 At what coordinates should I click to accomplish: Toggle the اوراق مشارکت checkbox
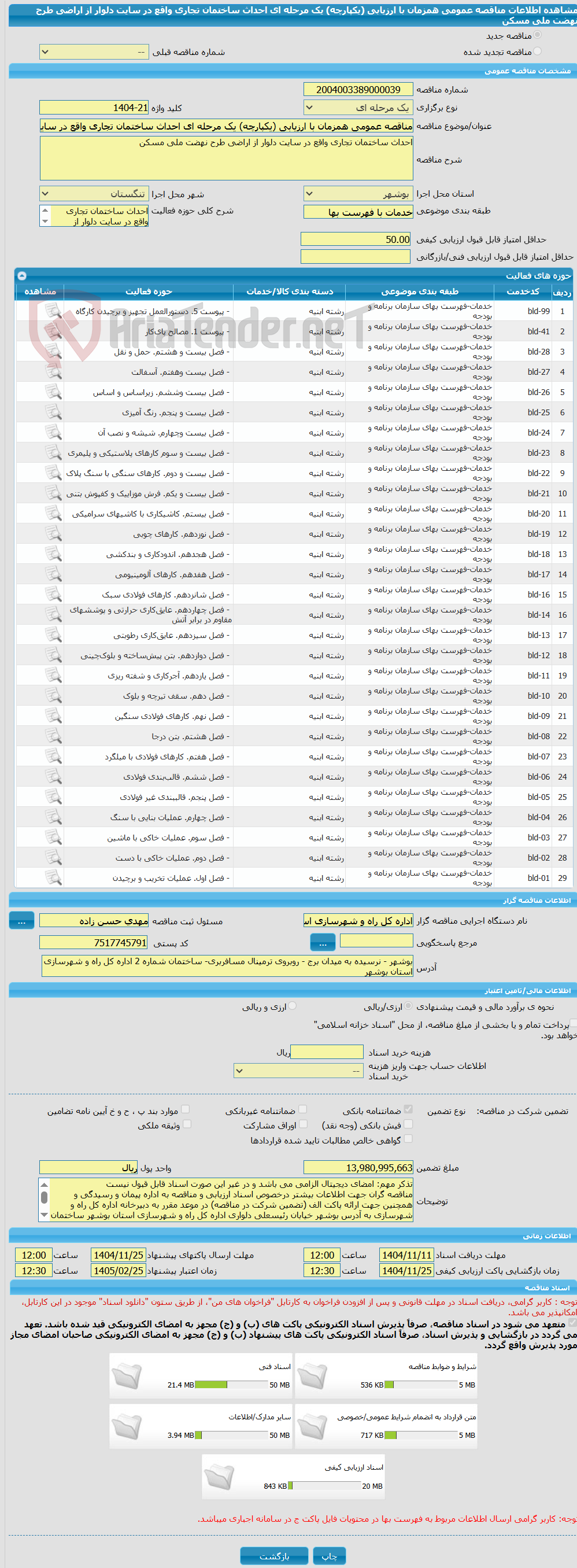303,1124
